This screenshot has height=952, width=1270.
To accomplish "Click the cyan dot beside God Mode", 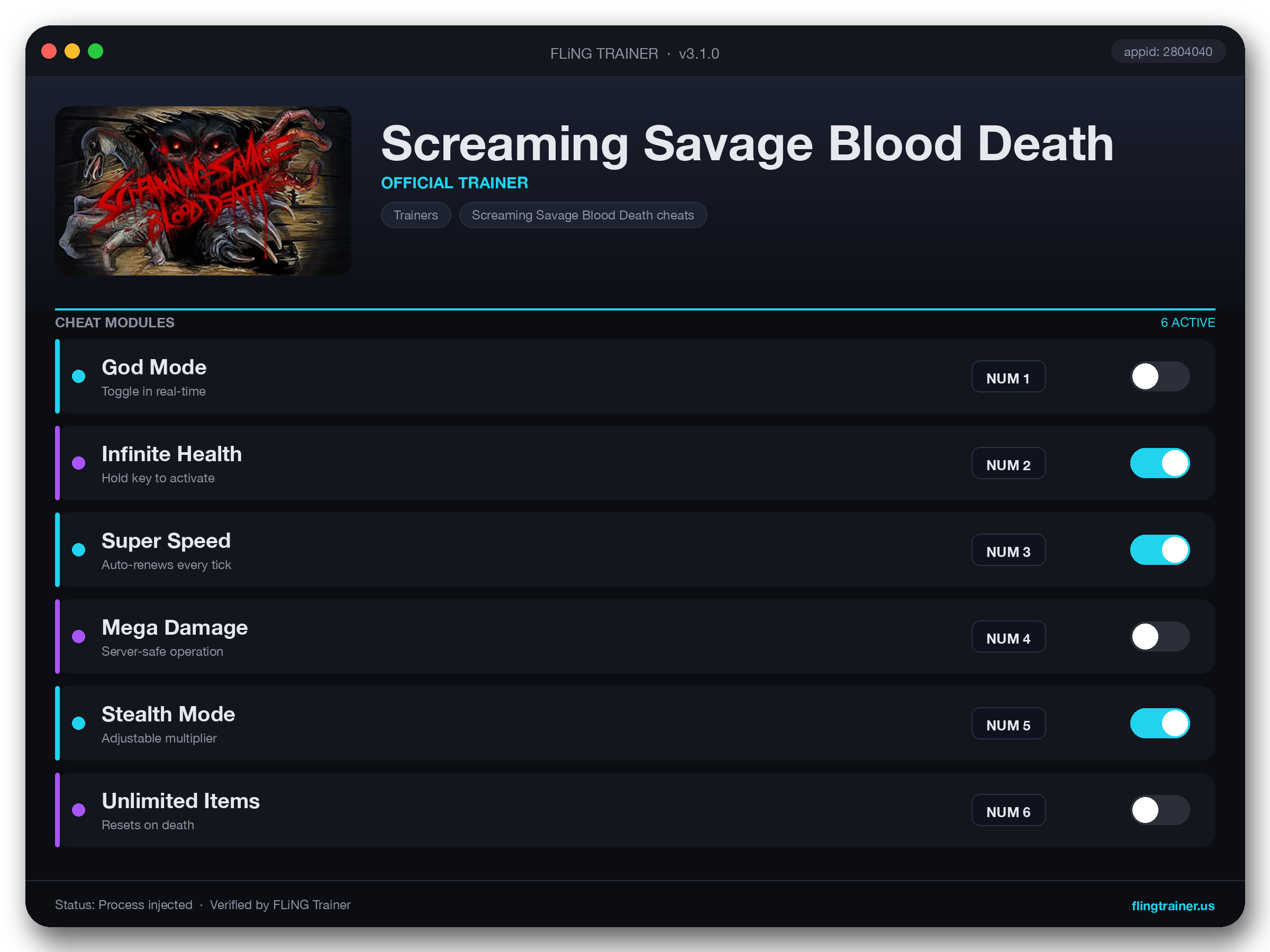I will [79, 377].
